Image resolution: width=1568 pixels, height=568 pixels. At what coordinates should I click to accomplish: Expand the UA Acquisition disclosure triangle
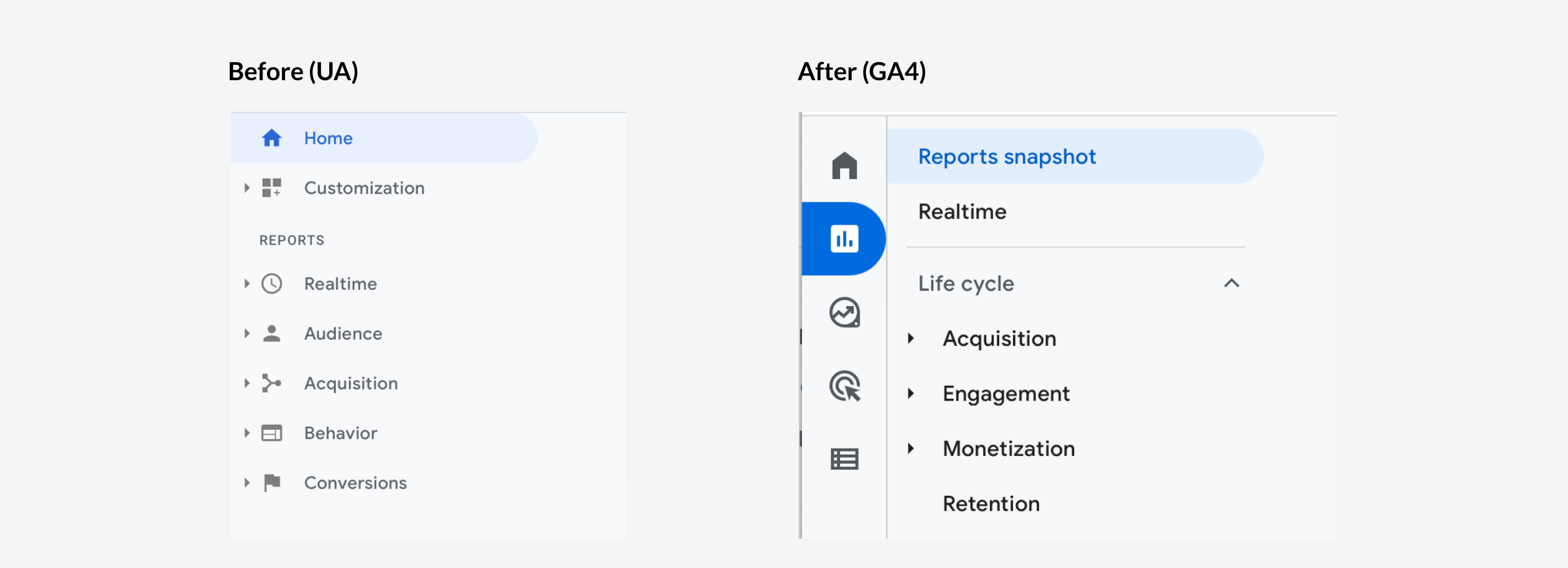click(x=247, y=383)
